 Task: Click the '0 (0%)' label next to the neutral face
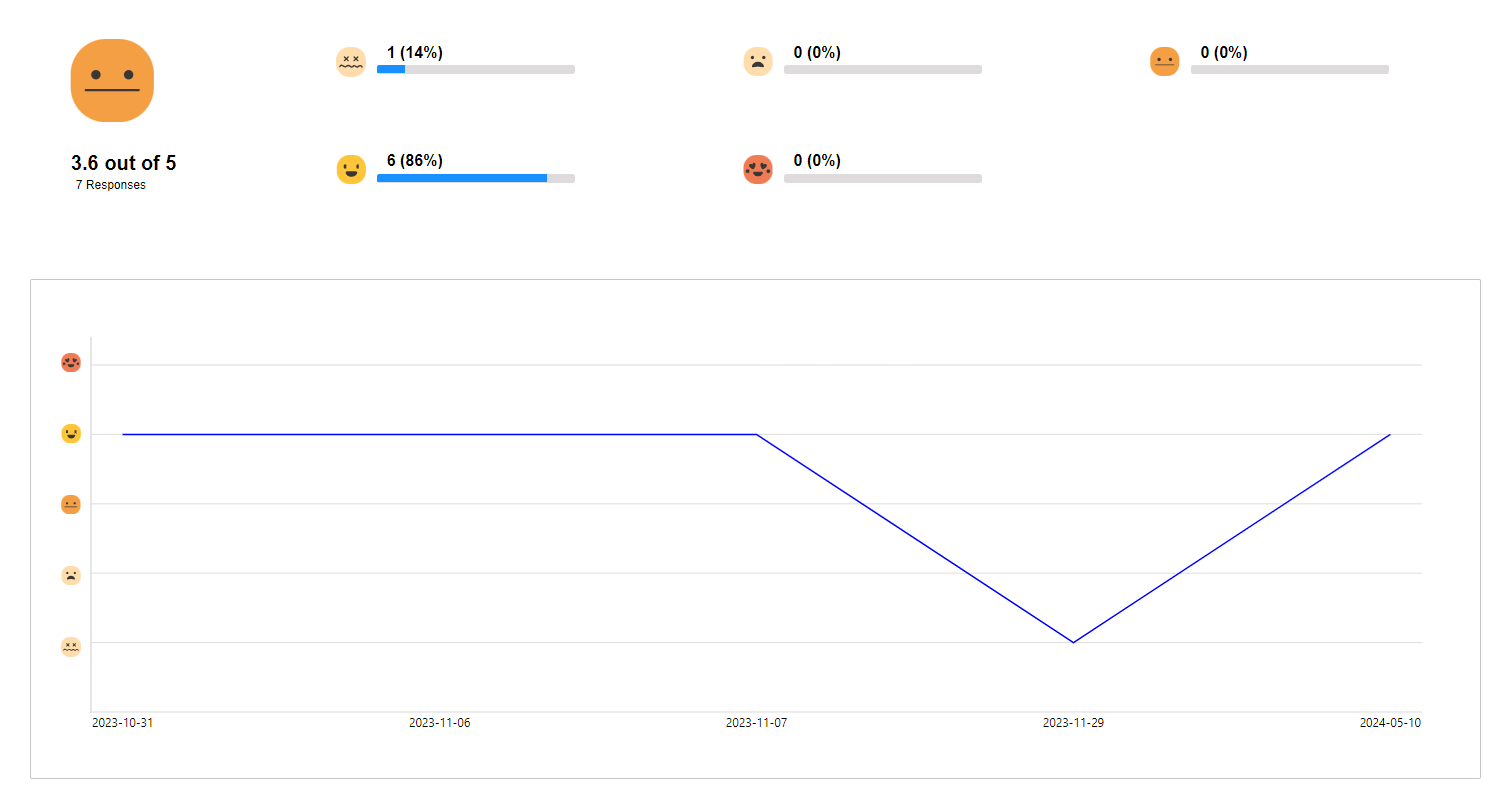[1224, 53]
